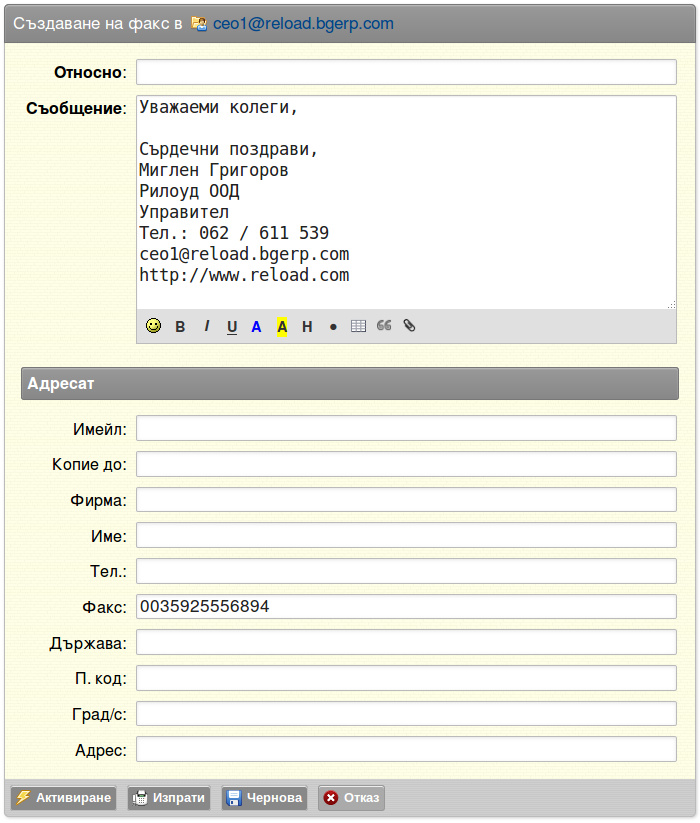
Task: Focus the П. код input field
Action: 406,678
